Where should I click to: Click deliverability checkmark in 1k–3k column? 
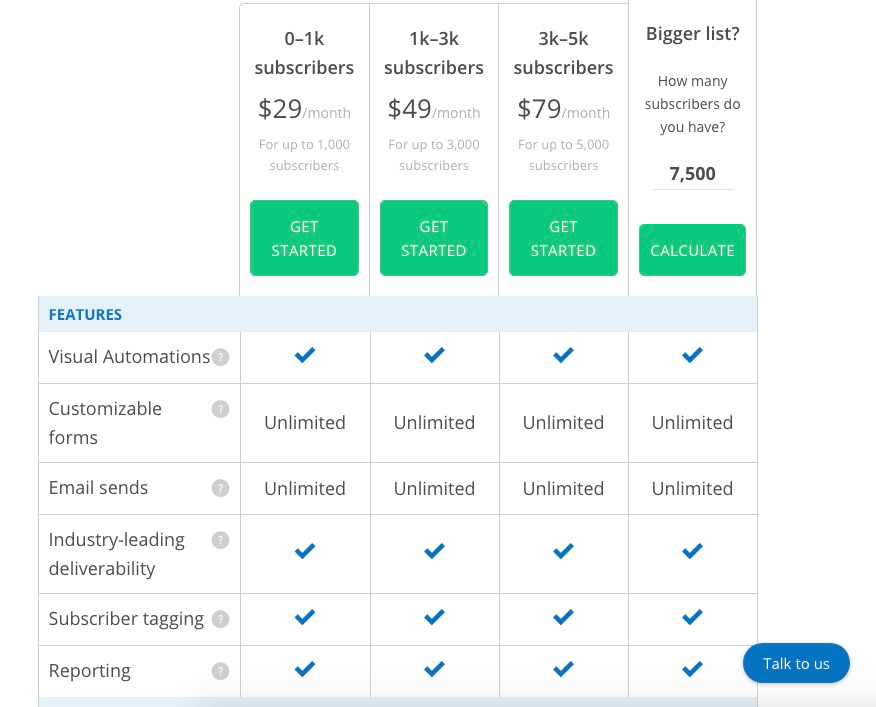pos(434,552)
